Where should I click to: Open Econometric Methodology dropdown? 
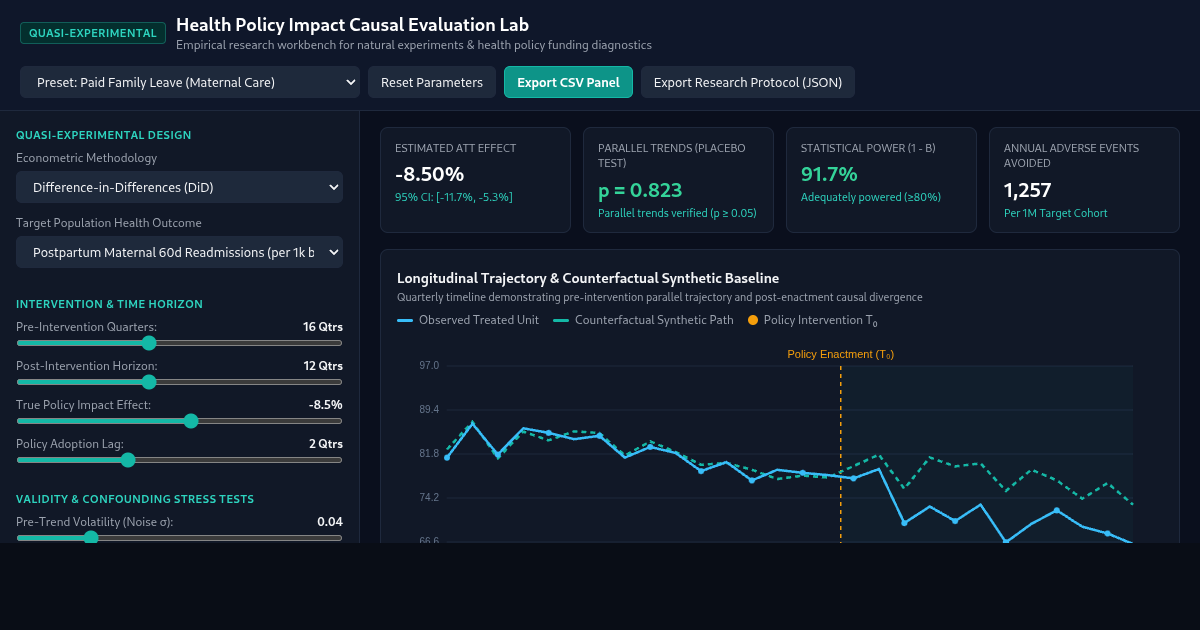[x=179, y=187]
